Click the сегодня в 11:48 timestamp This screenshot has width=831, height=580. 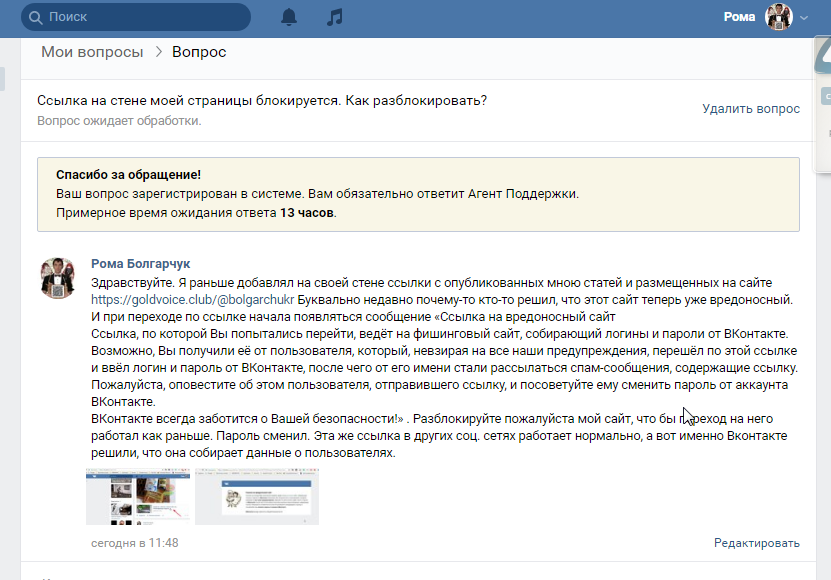click(135, 543)
